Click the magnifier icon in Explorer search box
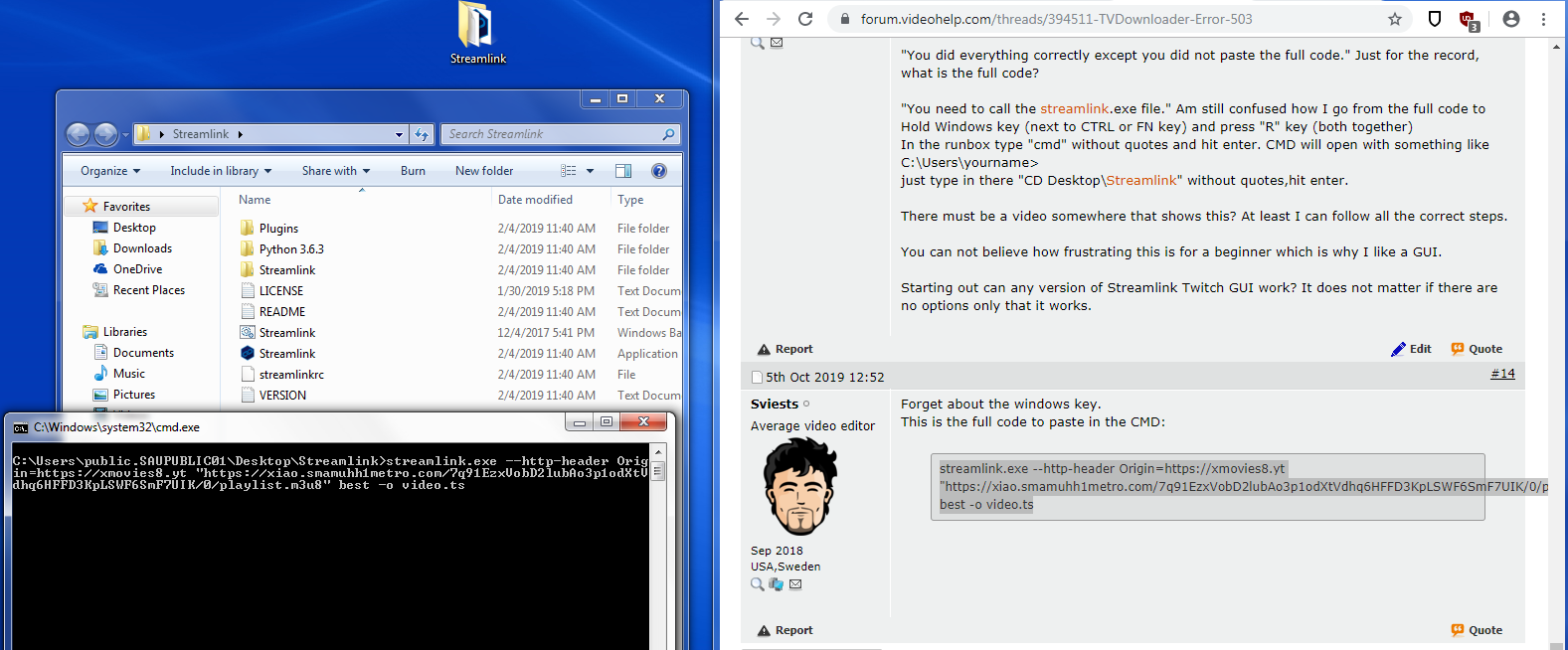Viewport: 1568px width, 650px height. [668, 134]
